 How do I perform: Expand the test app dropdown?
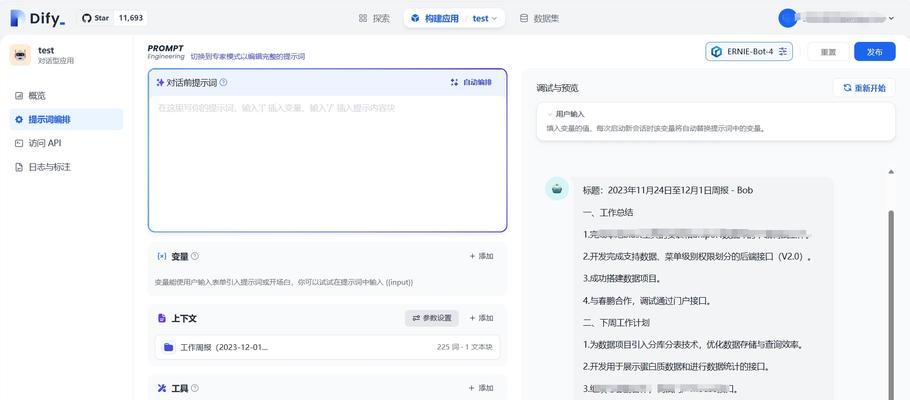tap(485, 19)
